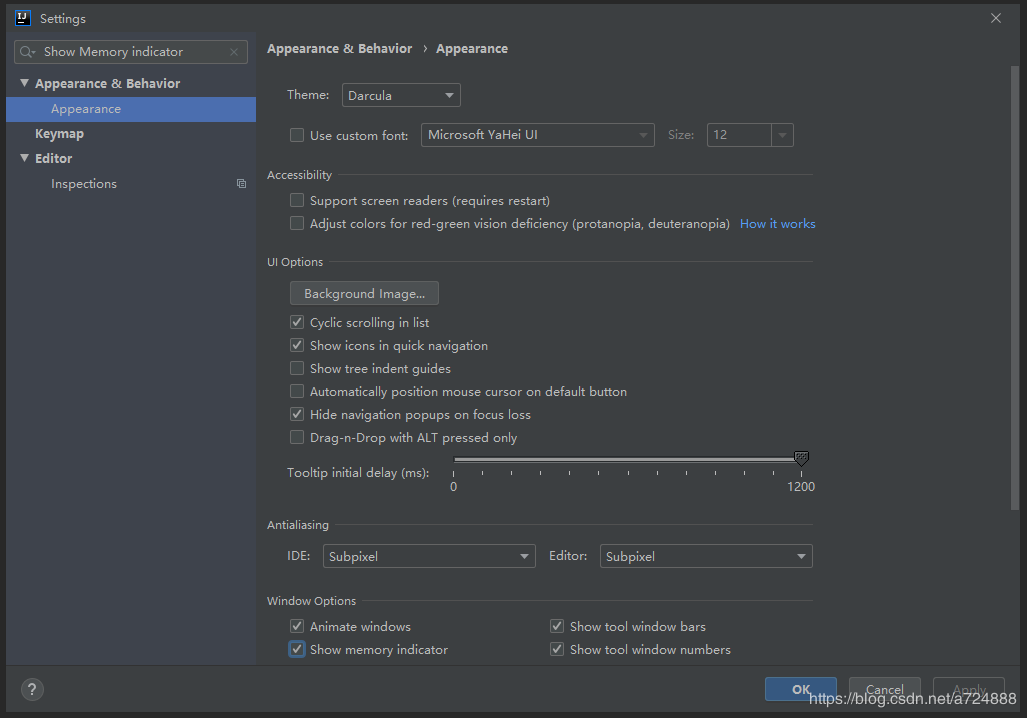
Task: Click the help question mark icon
Action: point(32,689)
